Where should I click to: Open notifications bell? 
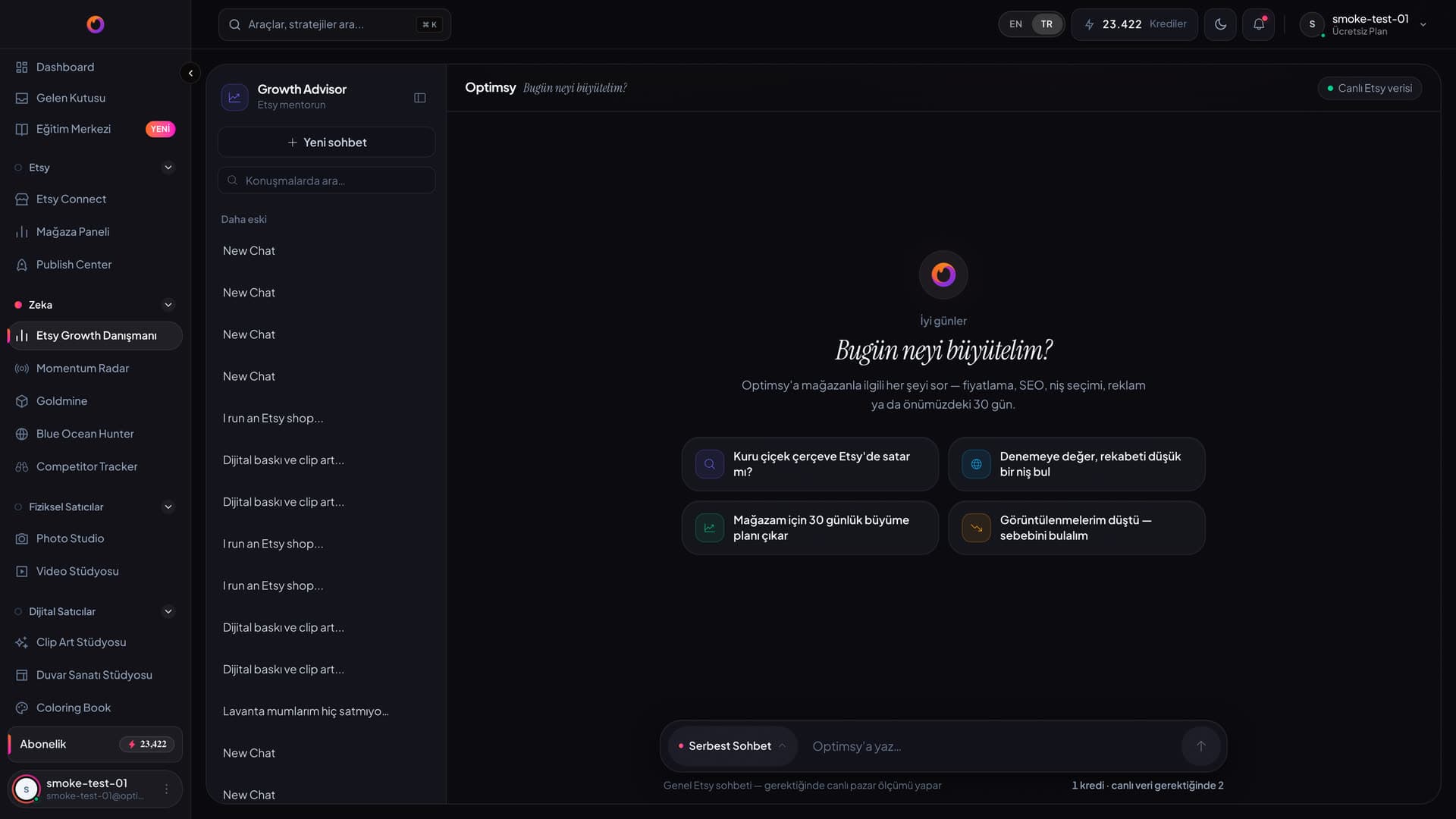[1258, 24]
